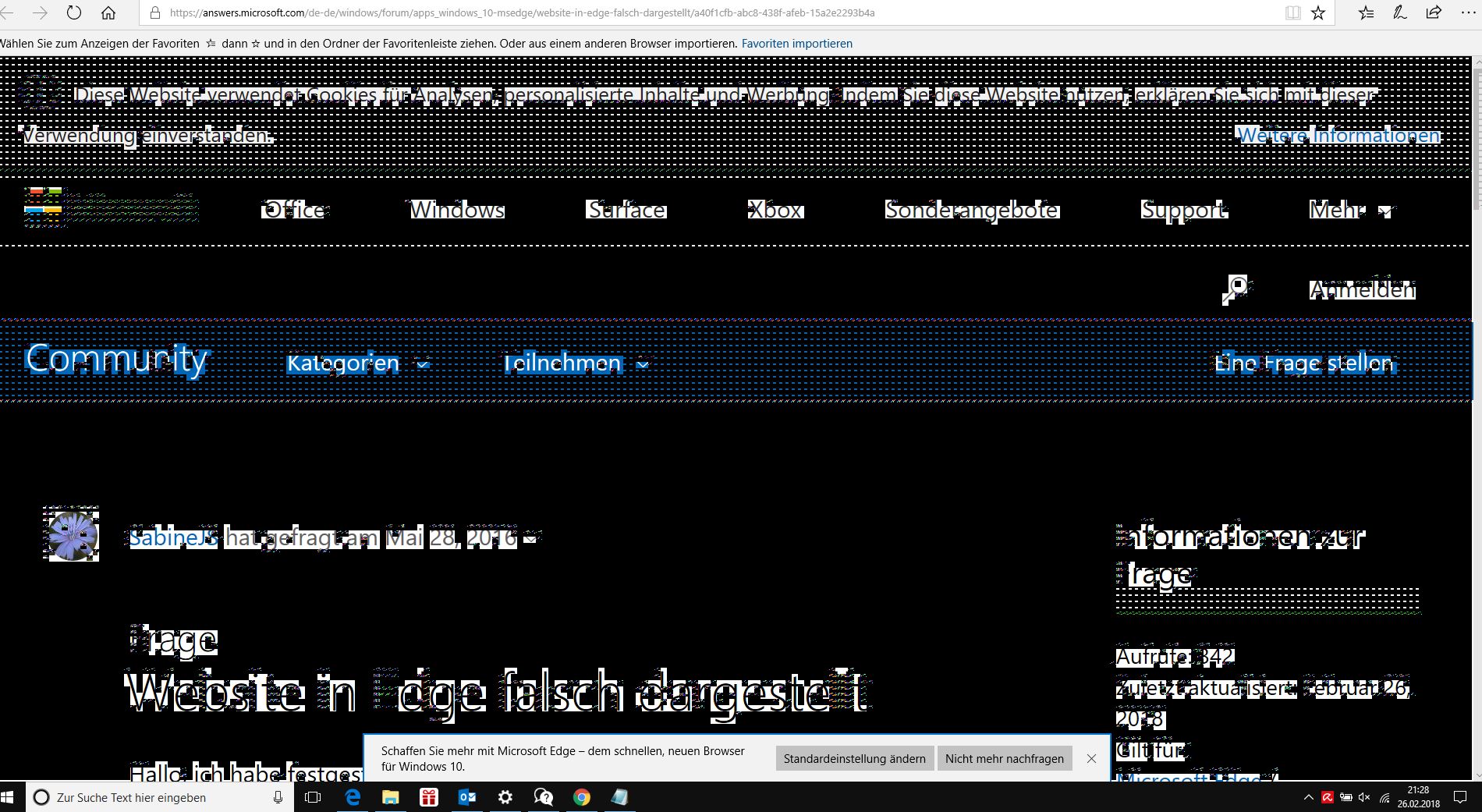The width and height of the screenshot is (1482, 812).
Task: Open the Sonderangebote menu item
Action: [972, 210]
